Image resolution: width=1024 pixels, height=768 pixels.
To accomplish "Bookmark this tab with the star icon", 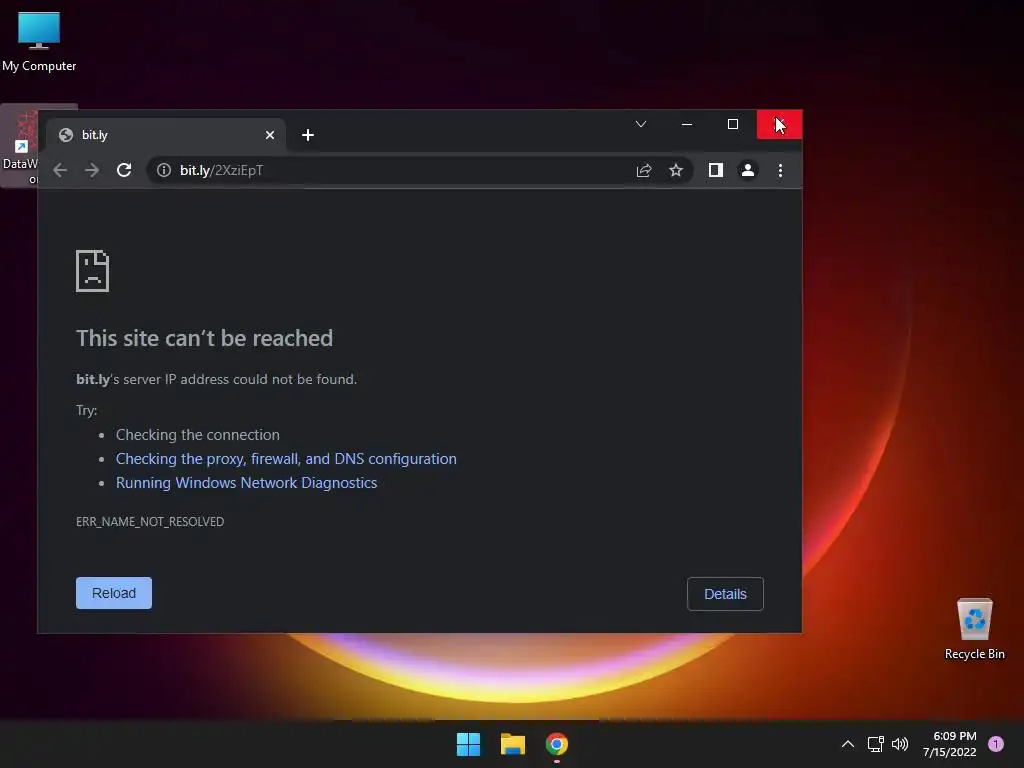I will (676, 170).
